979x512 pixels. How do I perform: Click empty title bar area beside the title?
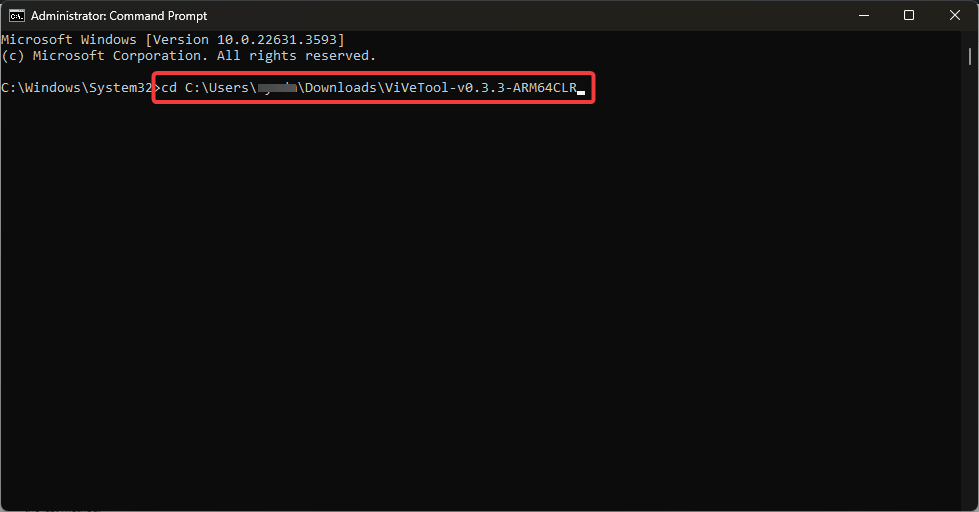point(500,15)
